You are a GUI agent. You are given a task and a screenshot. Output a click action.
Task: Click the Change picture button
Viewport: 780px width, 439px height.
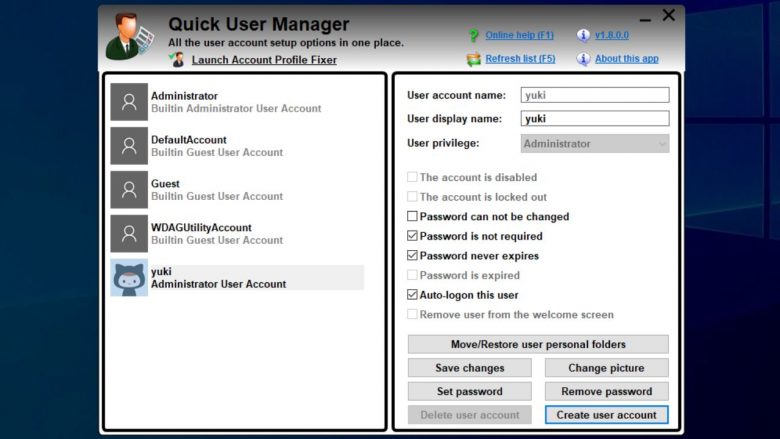tap(606, 368)
